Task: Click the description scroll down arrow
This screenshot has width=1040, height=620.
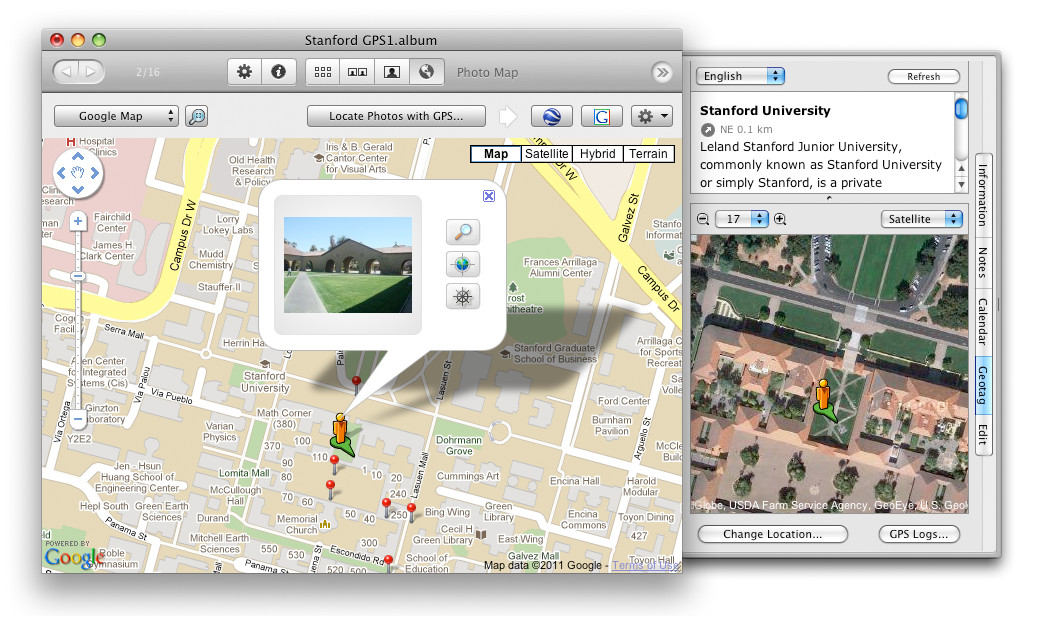Action: click(961, 185)
